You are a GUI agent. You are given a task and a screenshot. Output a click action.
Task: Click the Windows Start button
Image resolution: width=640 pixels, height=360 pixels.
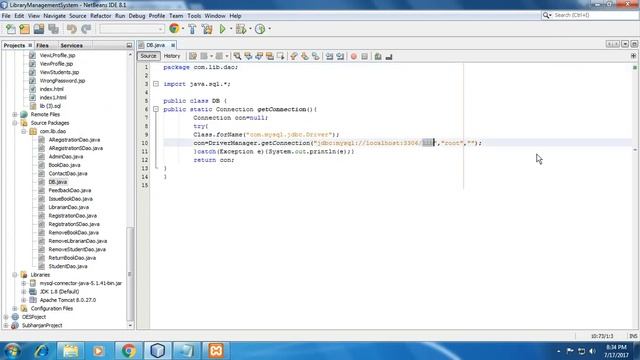12,351
